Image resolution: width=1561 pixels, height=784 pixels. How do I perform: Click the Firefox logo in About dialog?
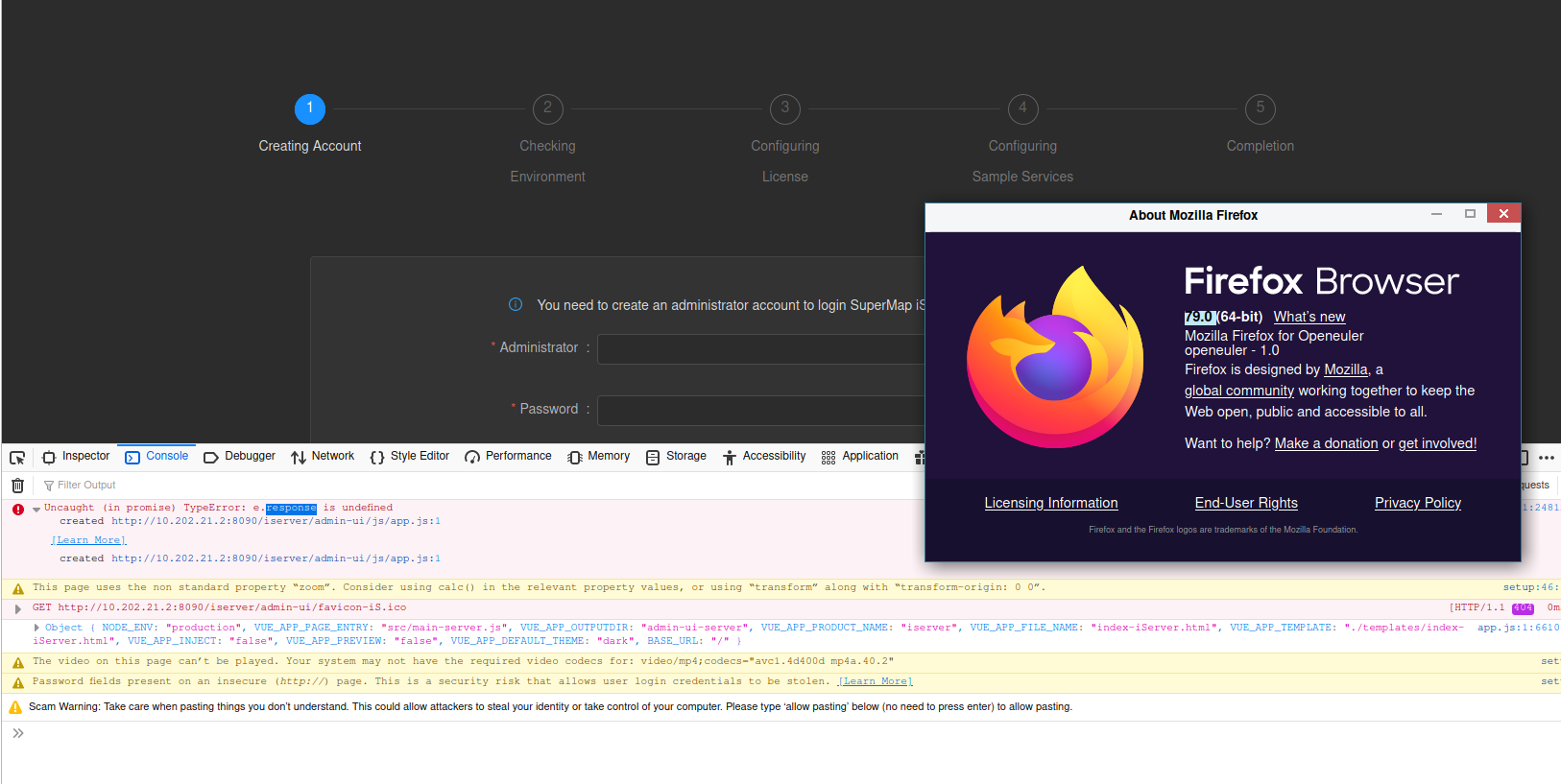point(1055,357)
